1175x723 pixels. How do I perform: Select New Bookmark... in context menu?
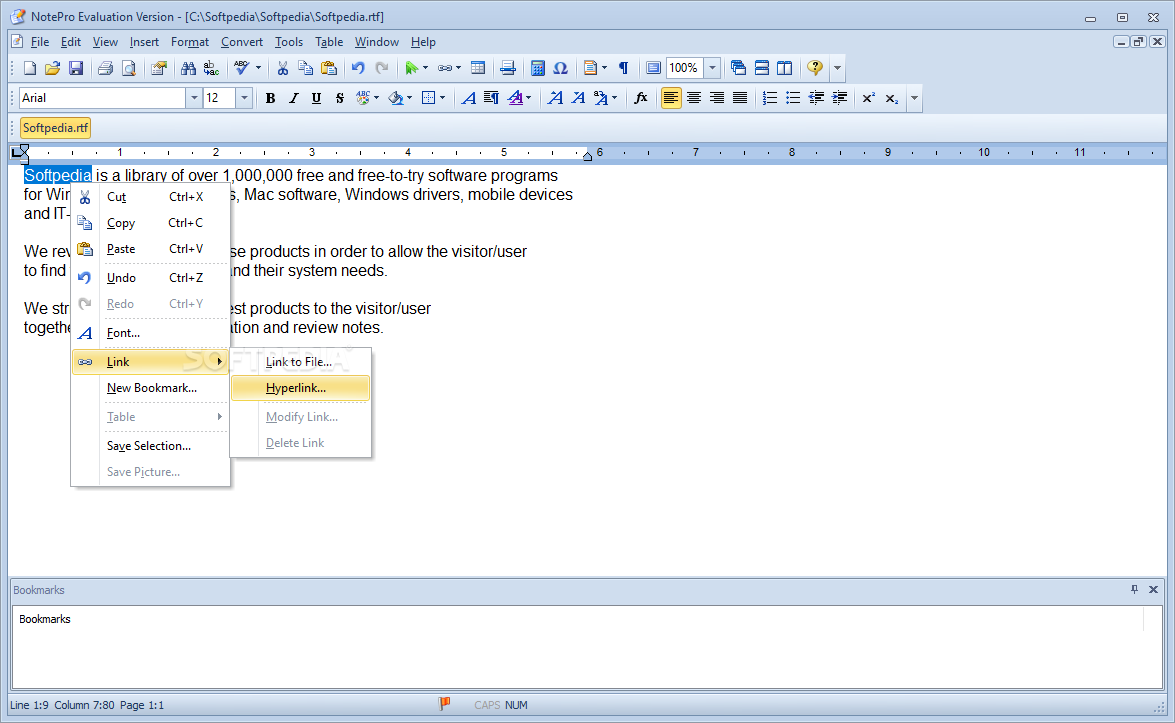(x=151, y=388)
